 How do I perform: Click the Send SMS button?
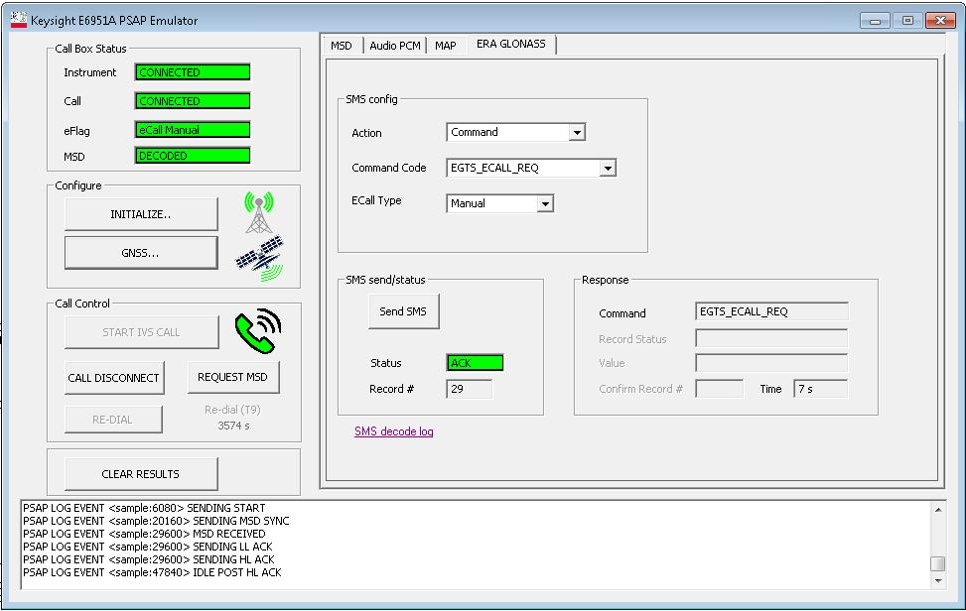click(x=403, y=312)
